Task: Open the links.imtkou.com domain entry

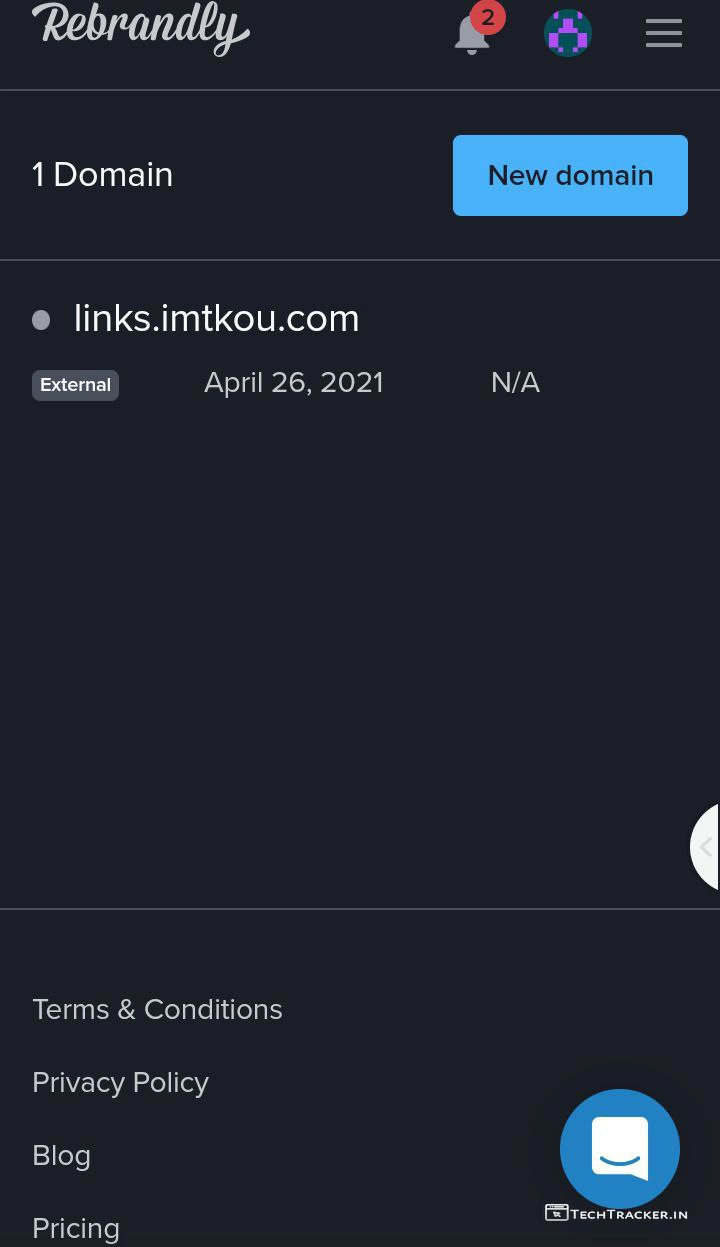Action: point(216,319)
